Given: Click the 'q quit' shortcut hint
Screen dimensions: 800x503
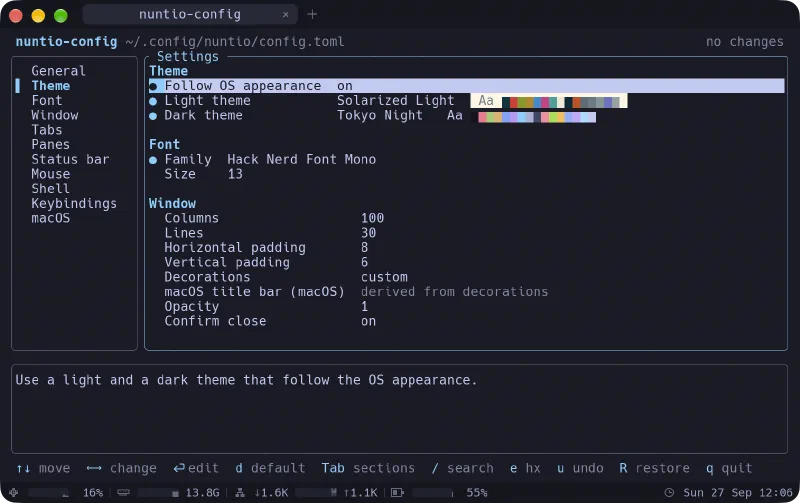Looking at the screenshot, I should 729,468.
